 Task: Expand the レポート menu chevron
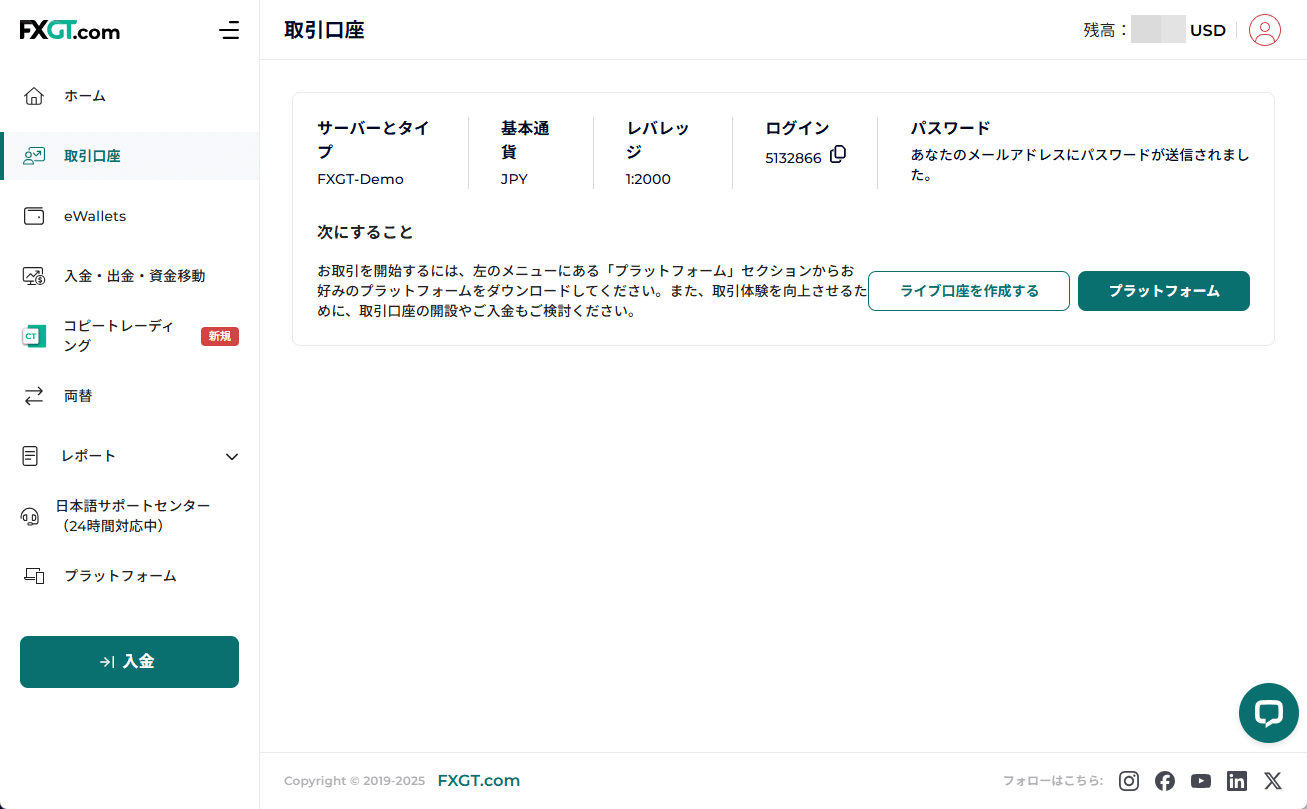pyautogui.click(x=232, y=456)
